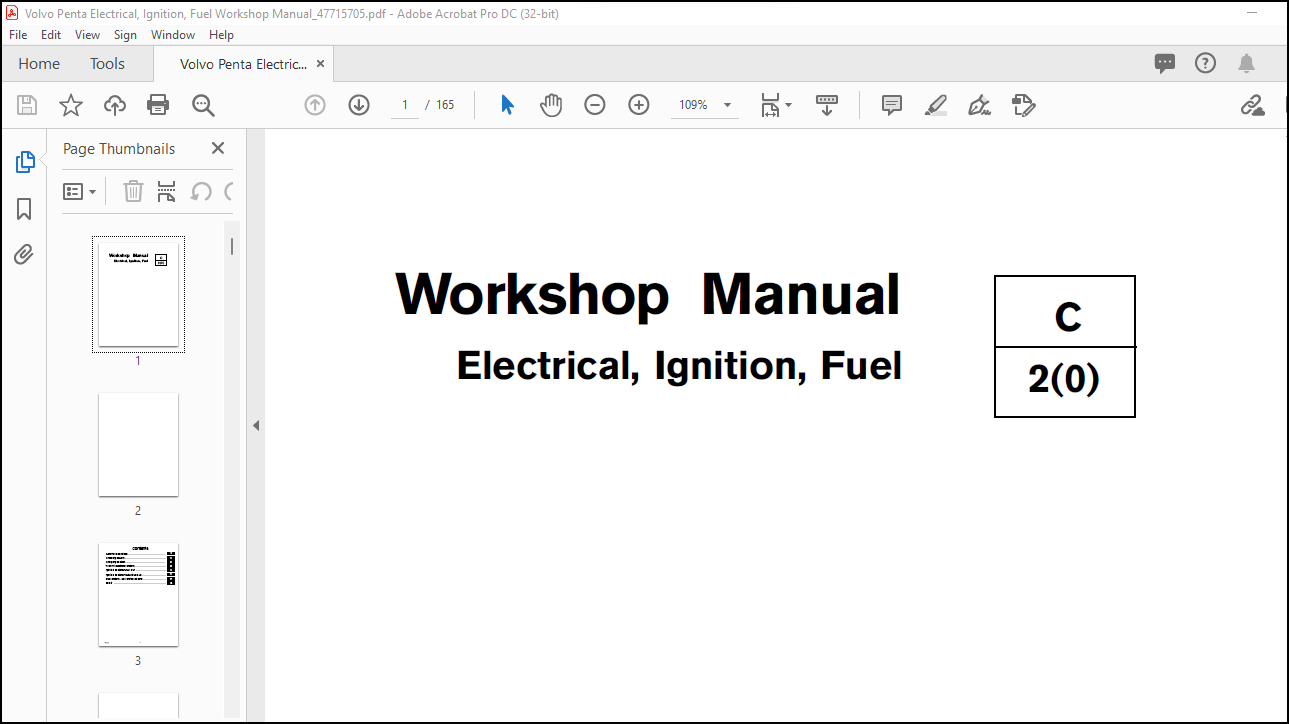Select the page 1 thumbnail
This screenshot has width=1289, height=724.
tap(138, 294)
